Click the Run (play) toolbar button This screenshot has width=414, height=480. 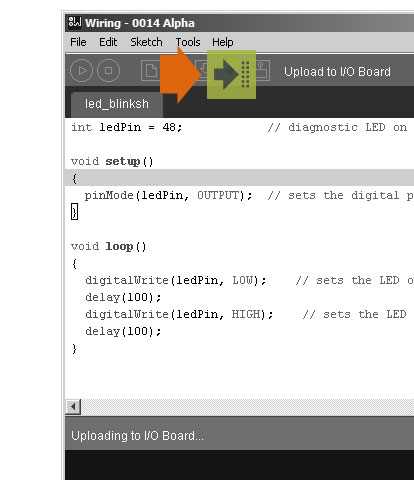point(81,70)
